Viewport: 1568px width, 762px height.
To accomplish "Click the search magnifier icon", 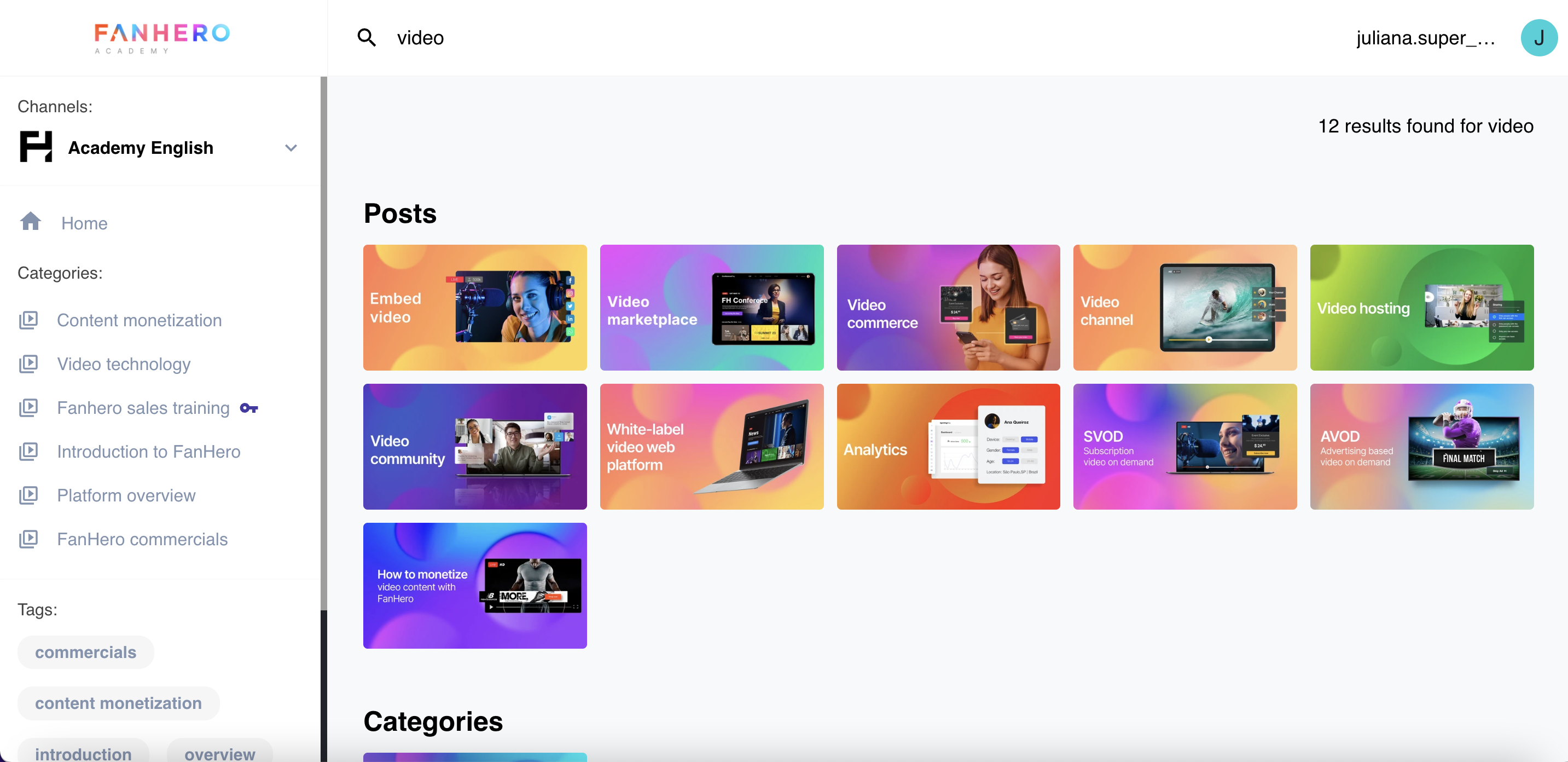I will coord(367,38).
